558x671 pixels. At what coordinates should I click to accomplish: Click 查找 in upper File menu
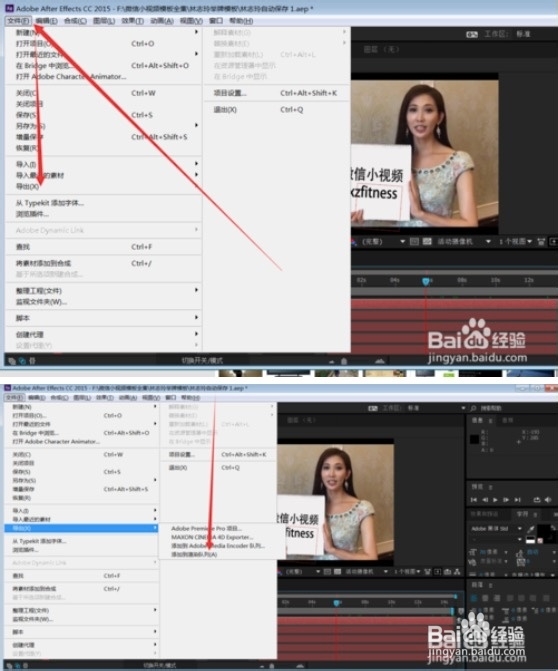pos(23,247)
